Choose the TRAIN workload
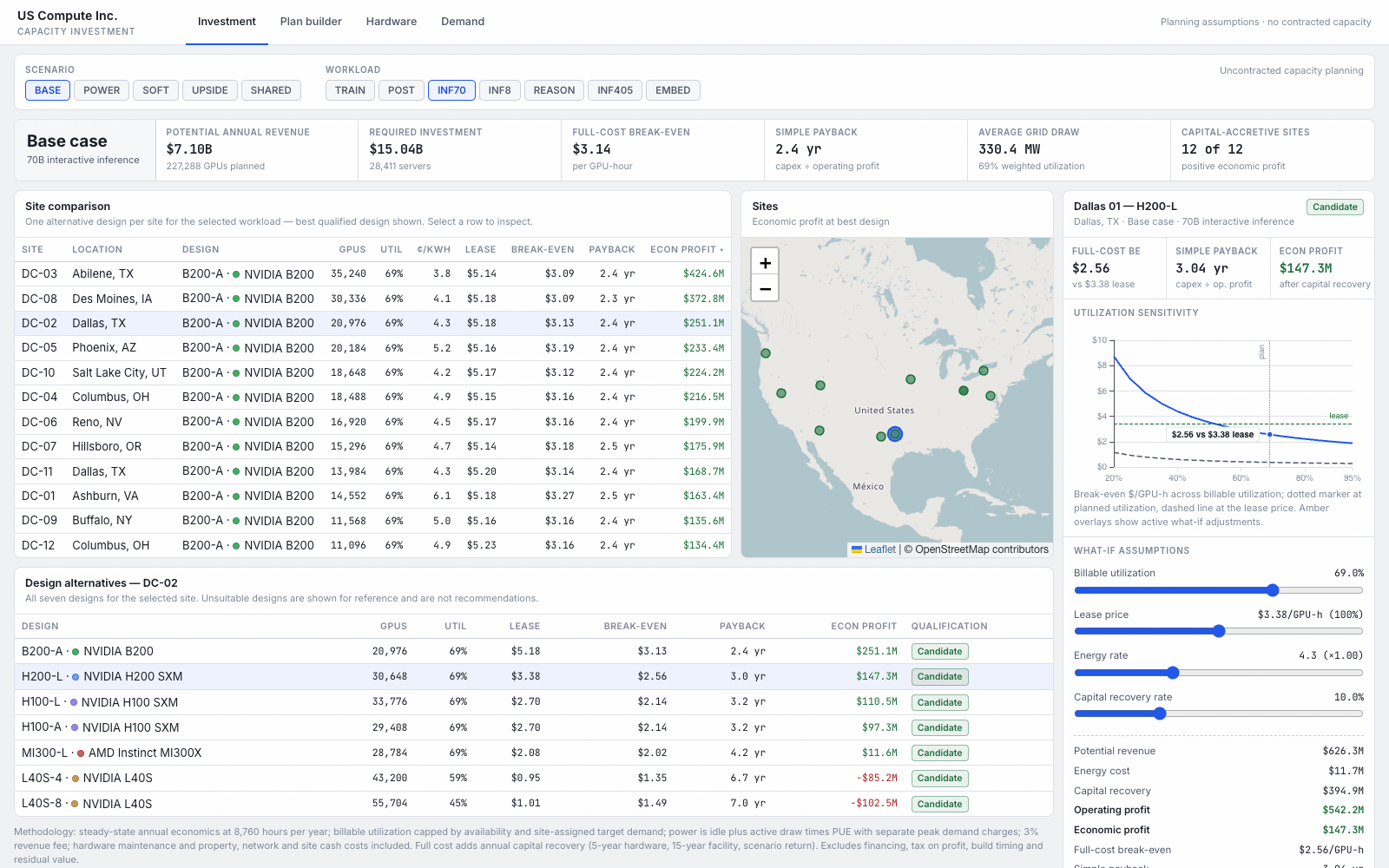1389x868 pixels. 350,90
